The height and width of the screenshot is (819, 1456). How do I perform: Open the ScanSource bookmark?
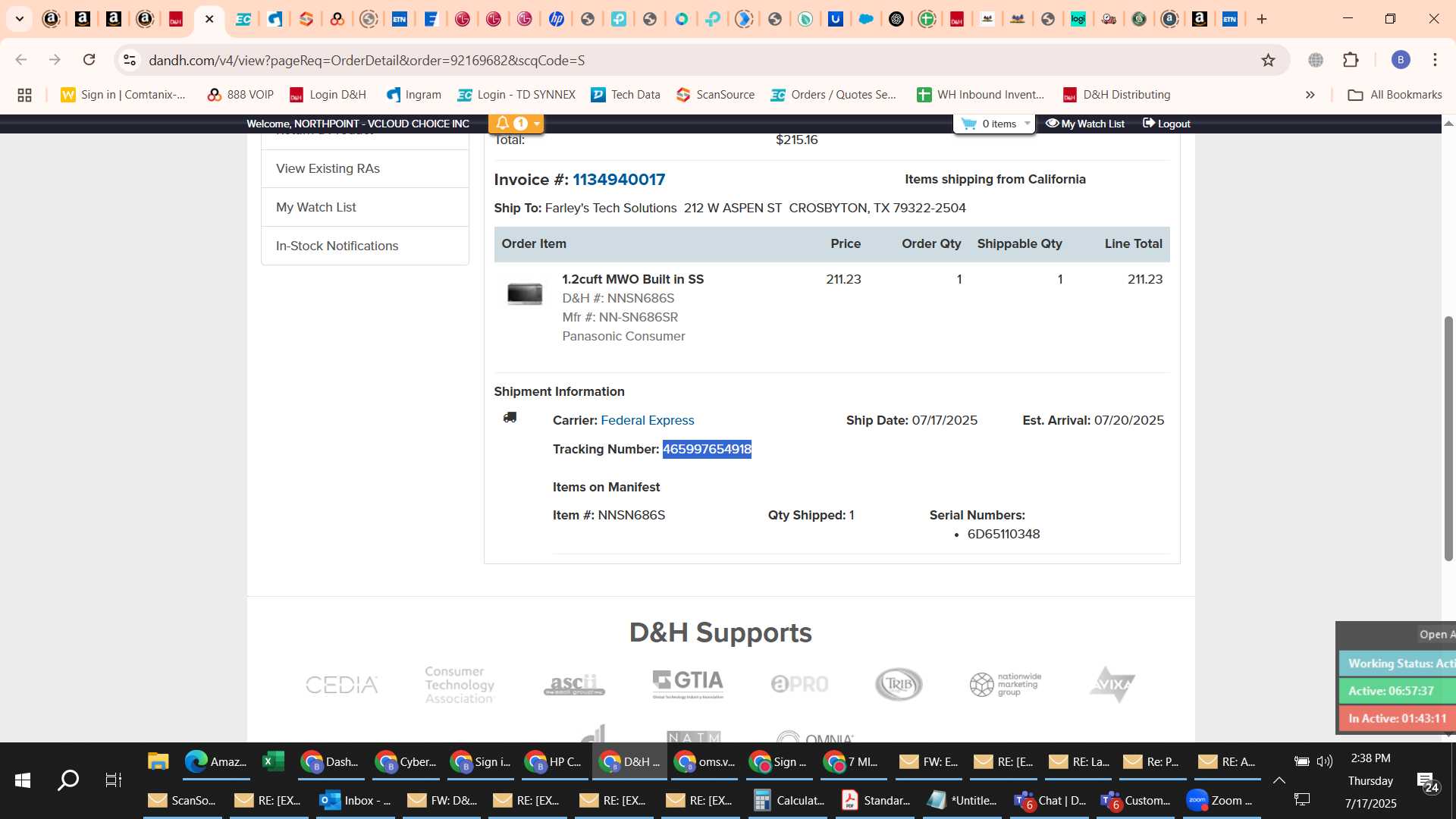(715, 95)
